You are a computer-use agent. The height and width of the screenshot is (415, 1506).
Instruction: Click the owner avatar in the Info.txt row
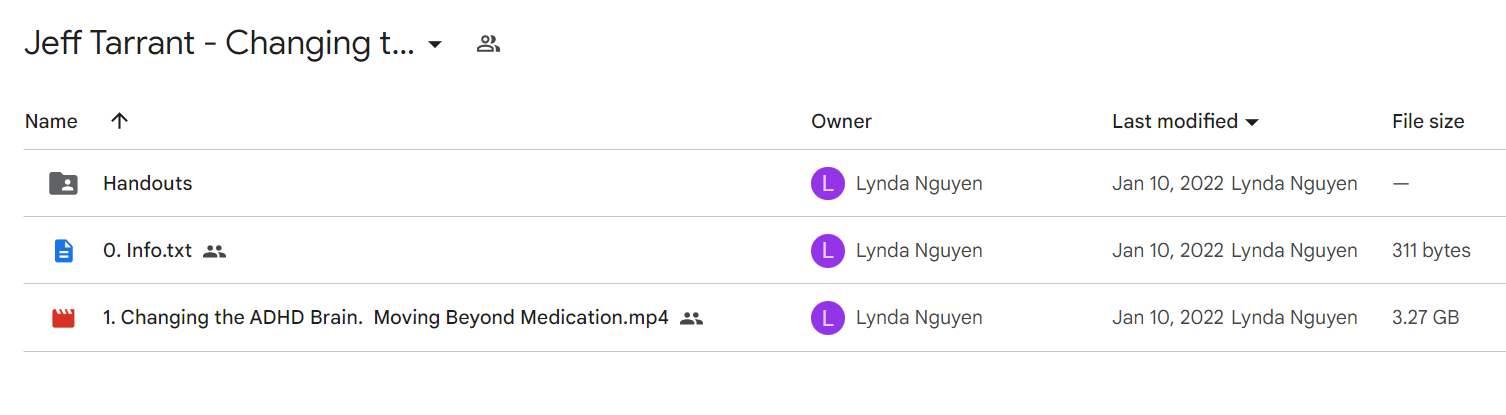pyautogui.click(x=827, y=251)
